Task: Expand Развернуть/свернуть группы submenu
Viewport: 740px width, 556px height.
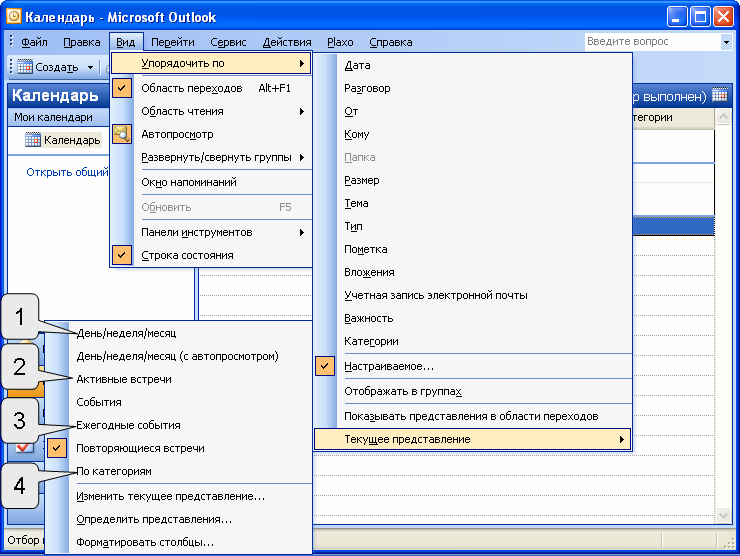Action: point(211,157)
